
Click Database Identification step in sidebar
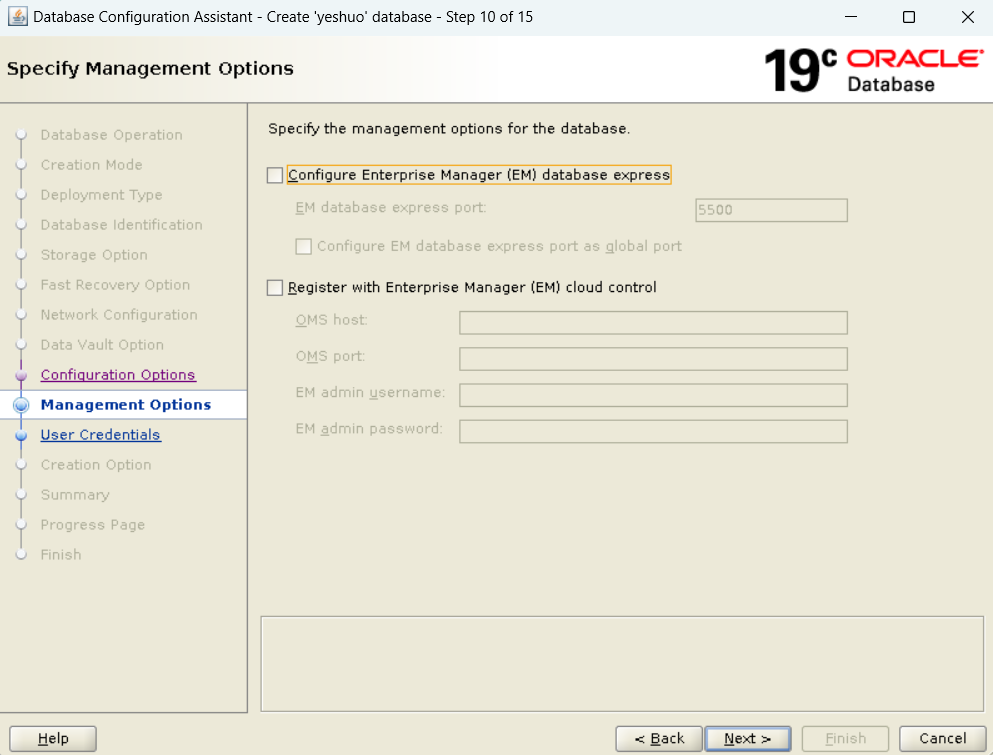tap(122, 225)
